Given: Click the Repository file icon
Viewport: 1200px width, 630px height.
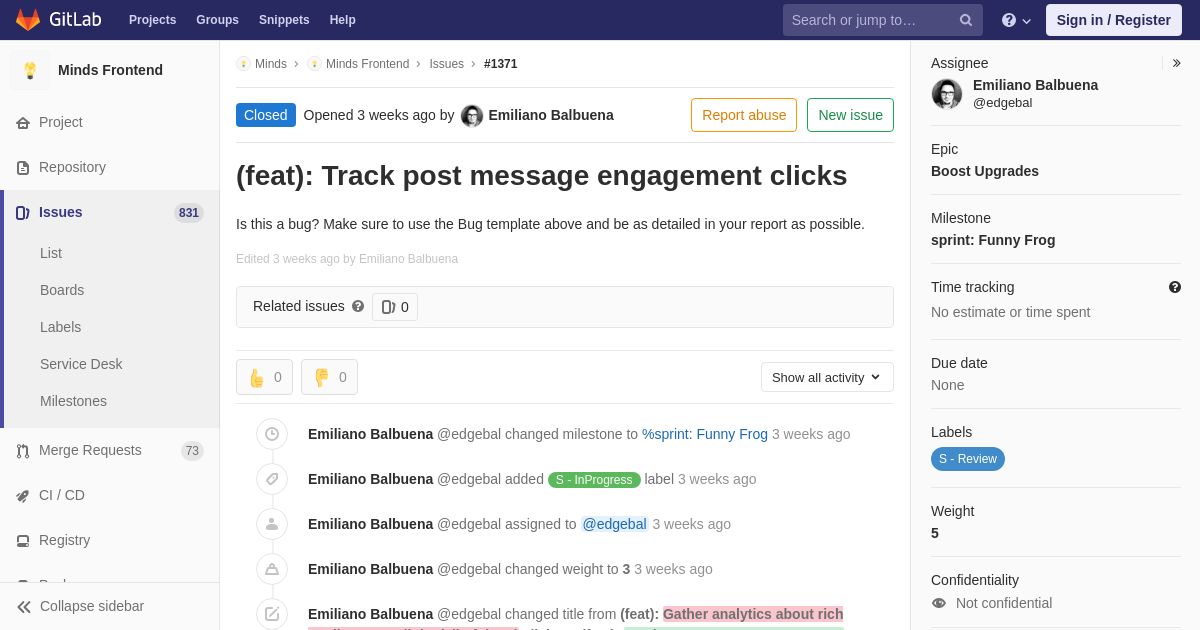Looking at the screenshot, I should 23,167.
